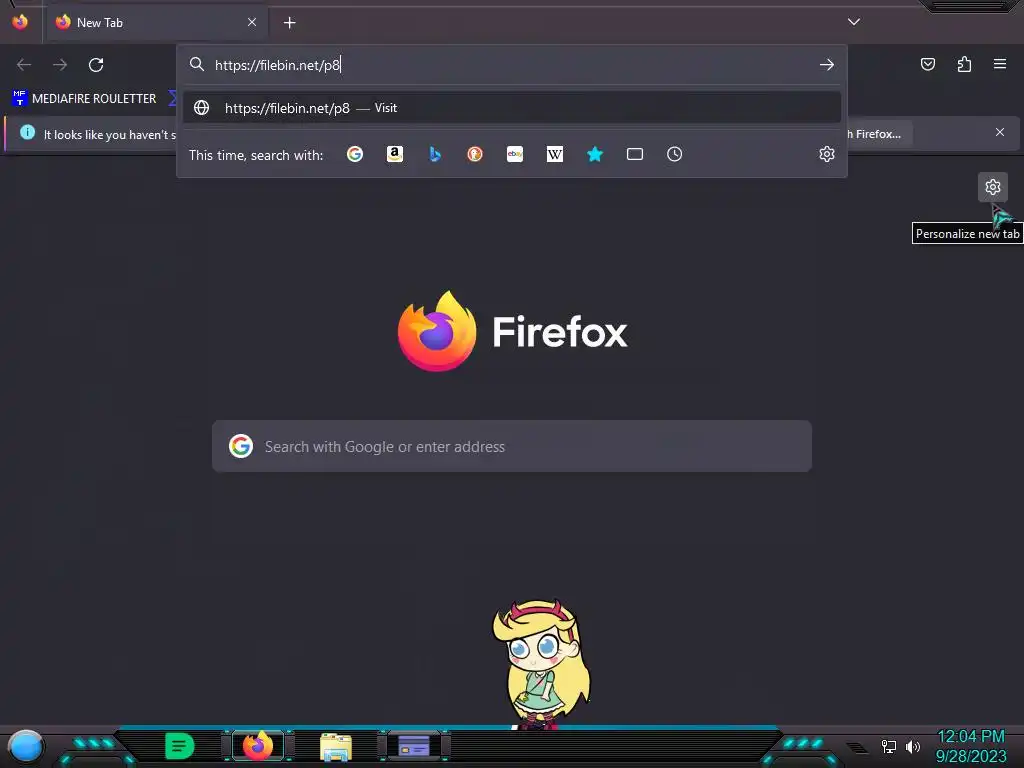Reload the current page
This screenshot has height=768, width=1024.
(x=96, y=65)
